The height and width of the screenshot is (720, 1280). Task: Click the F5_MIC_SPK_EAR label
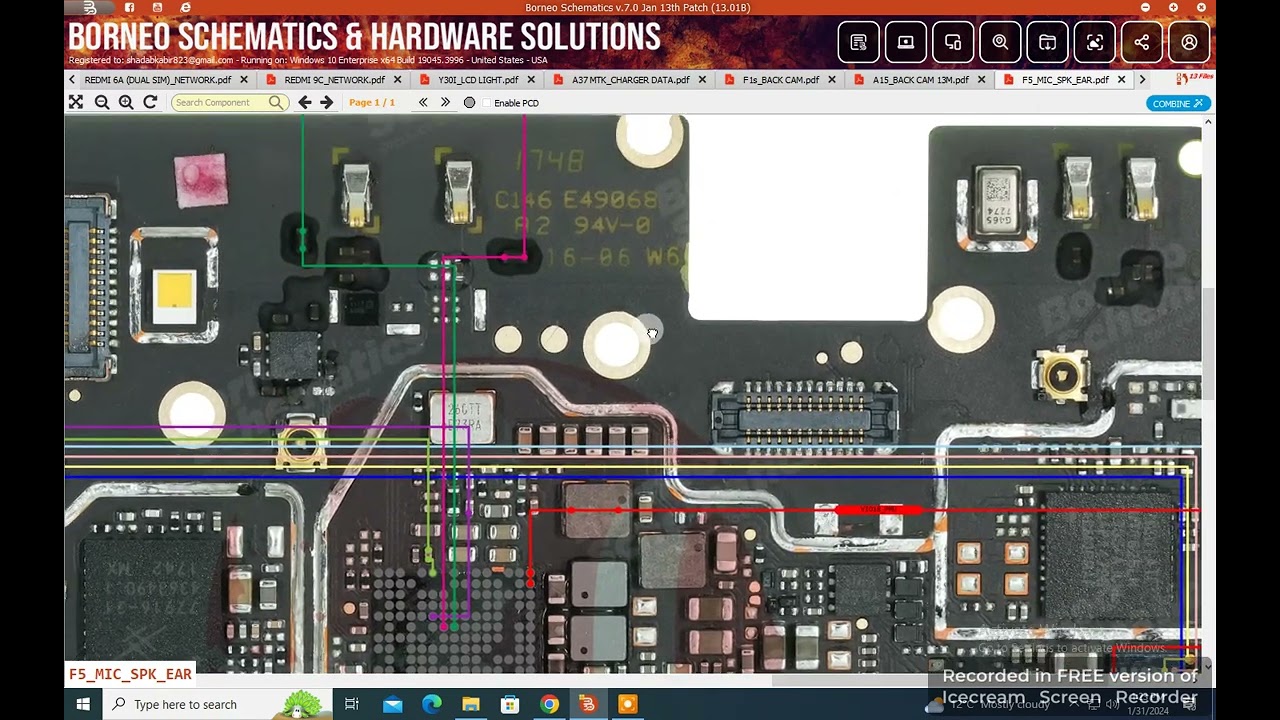pos(130,674)
